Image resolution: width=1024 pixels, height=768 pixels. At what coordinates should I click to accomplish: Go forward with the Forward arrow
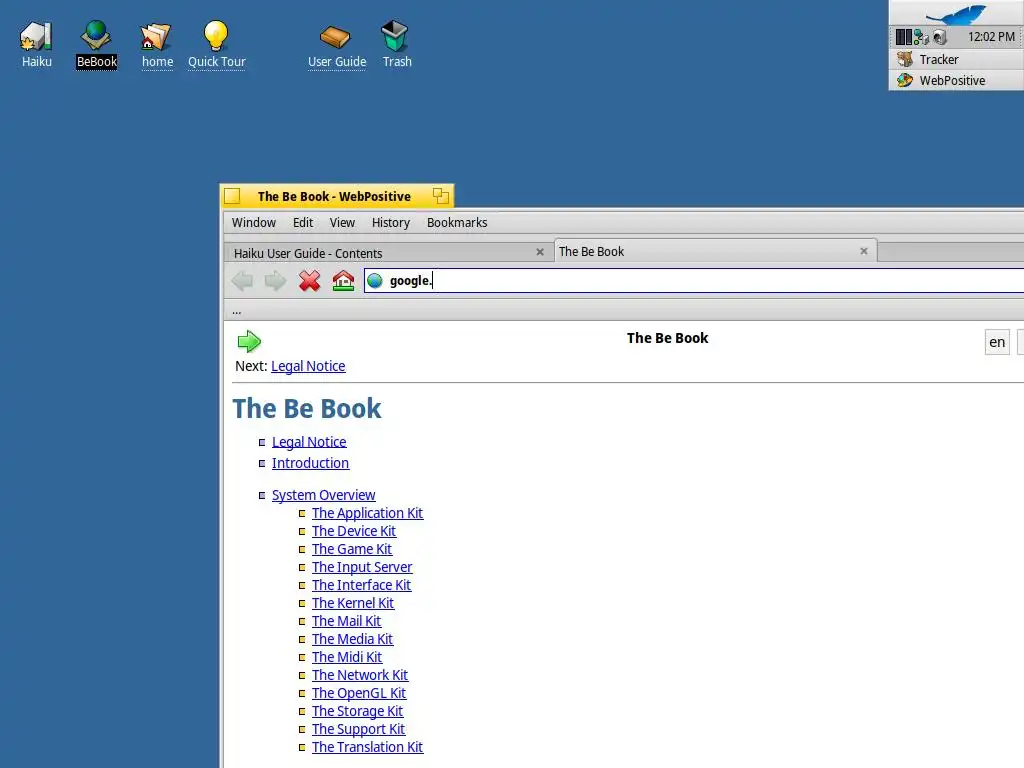(x=276, y=281)
